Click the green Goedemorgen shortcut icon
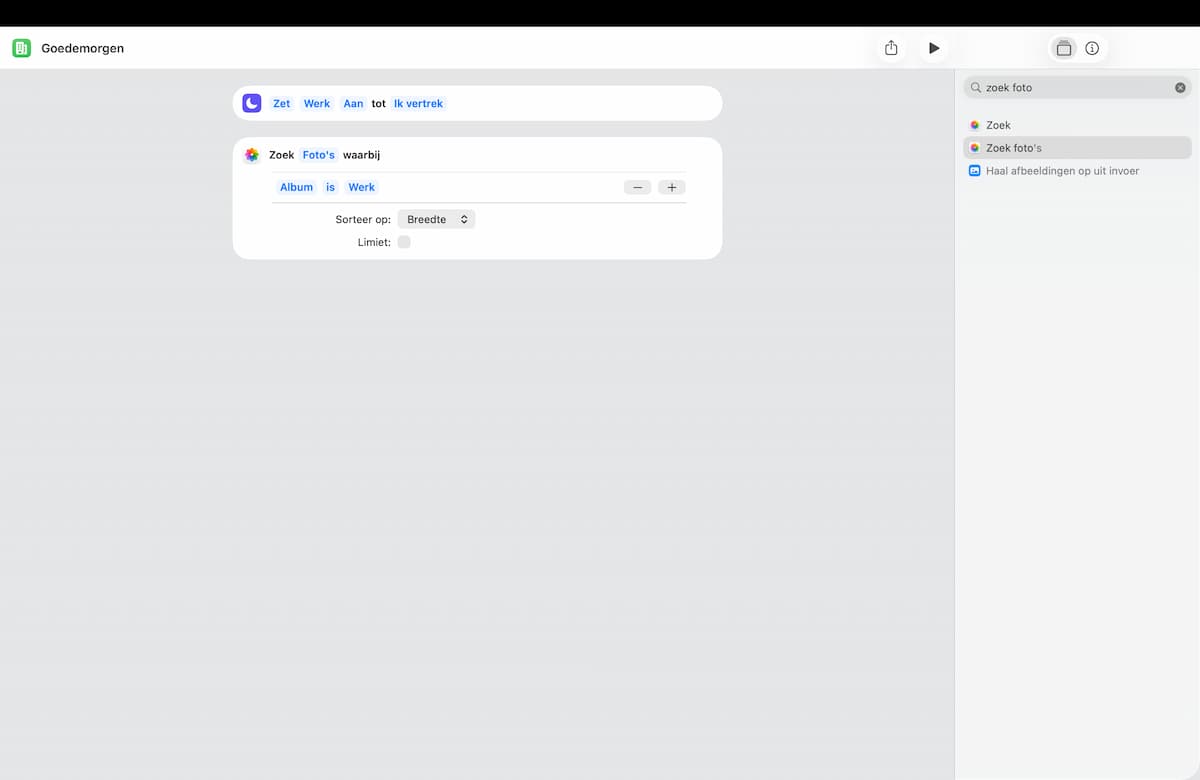The image size is (1200, 780). tap(21, 48)
